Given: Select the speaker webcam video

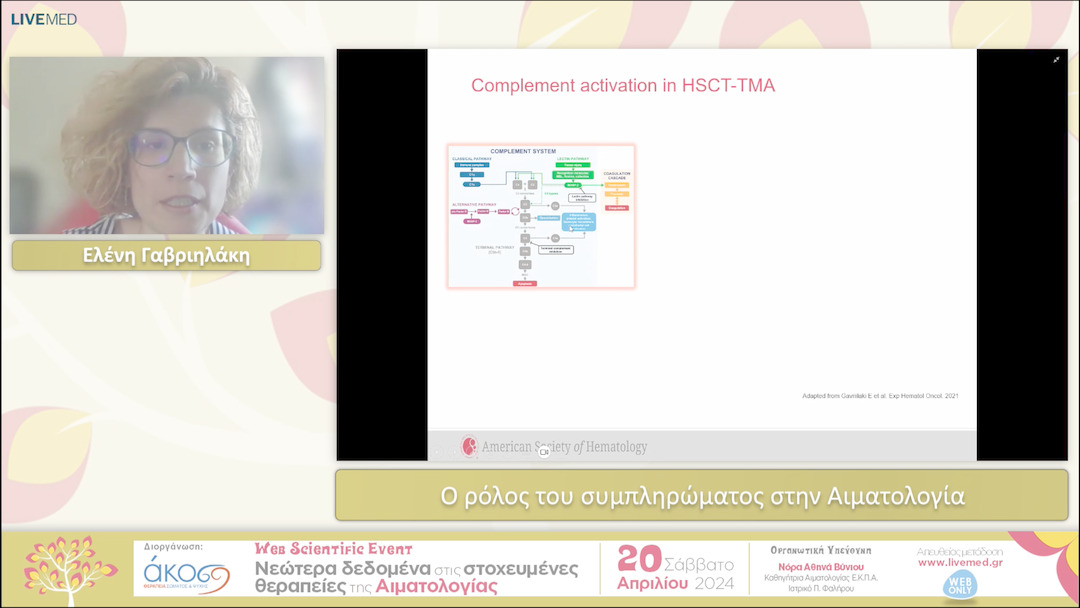Looking at the screenshot, I should (x=167, y=145).
